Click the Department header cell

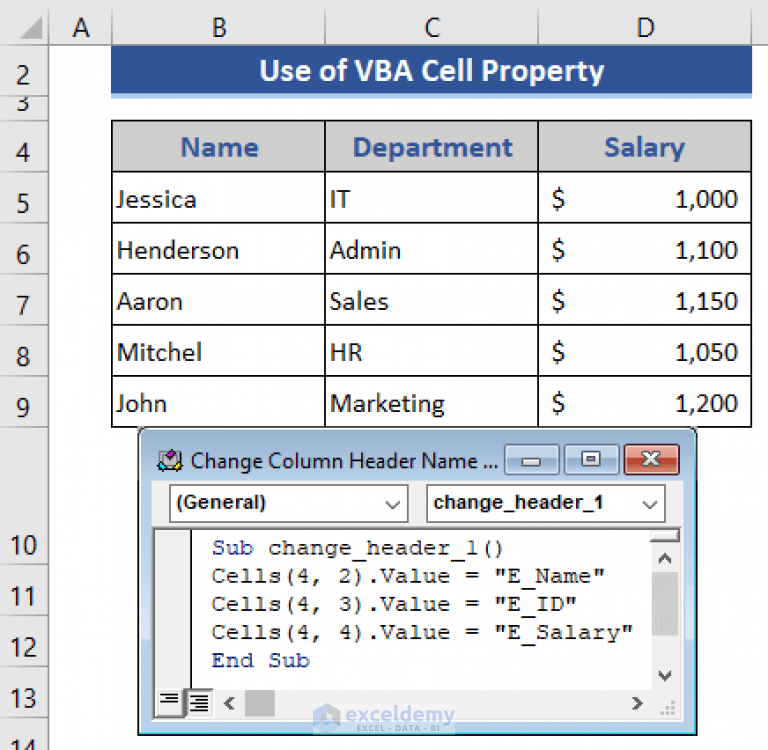[432, 147]
